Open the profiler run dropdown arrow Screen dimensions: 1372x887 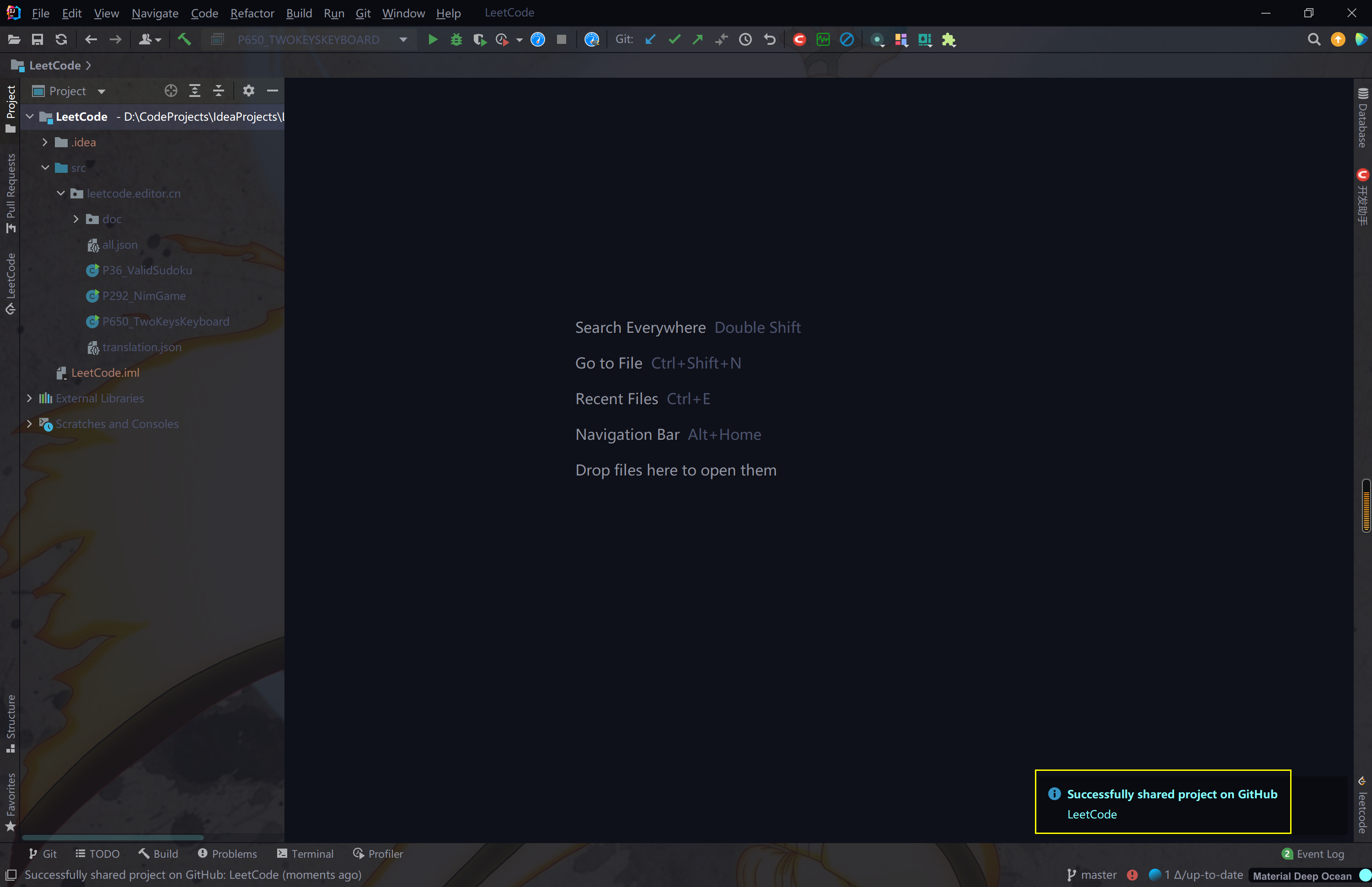(519, 40)
